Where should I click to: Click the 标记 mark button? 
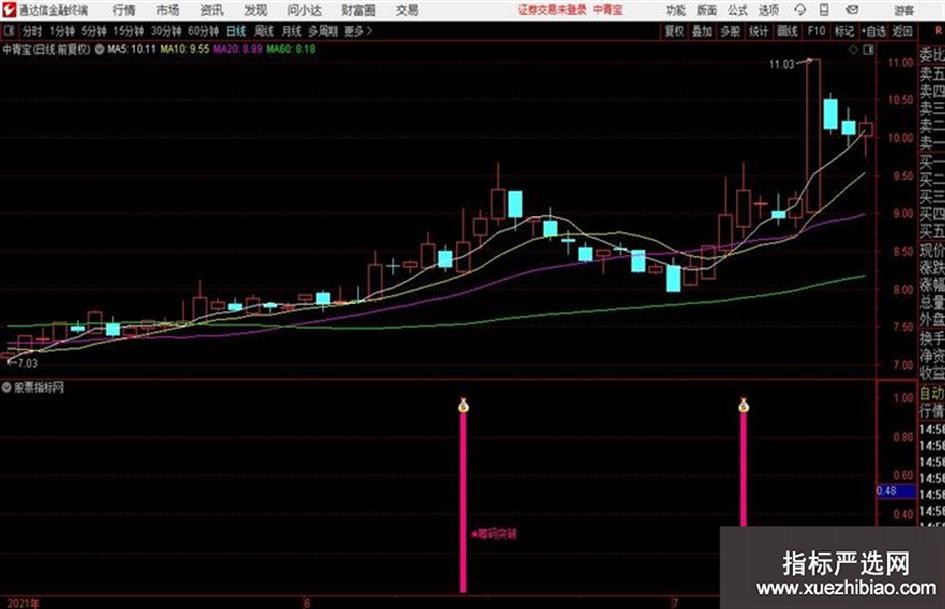(844, 31)
